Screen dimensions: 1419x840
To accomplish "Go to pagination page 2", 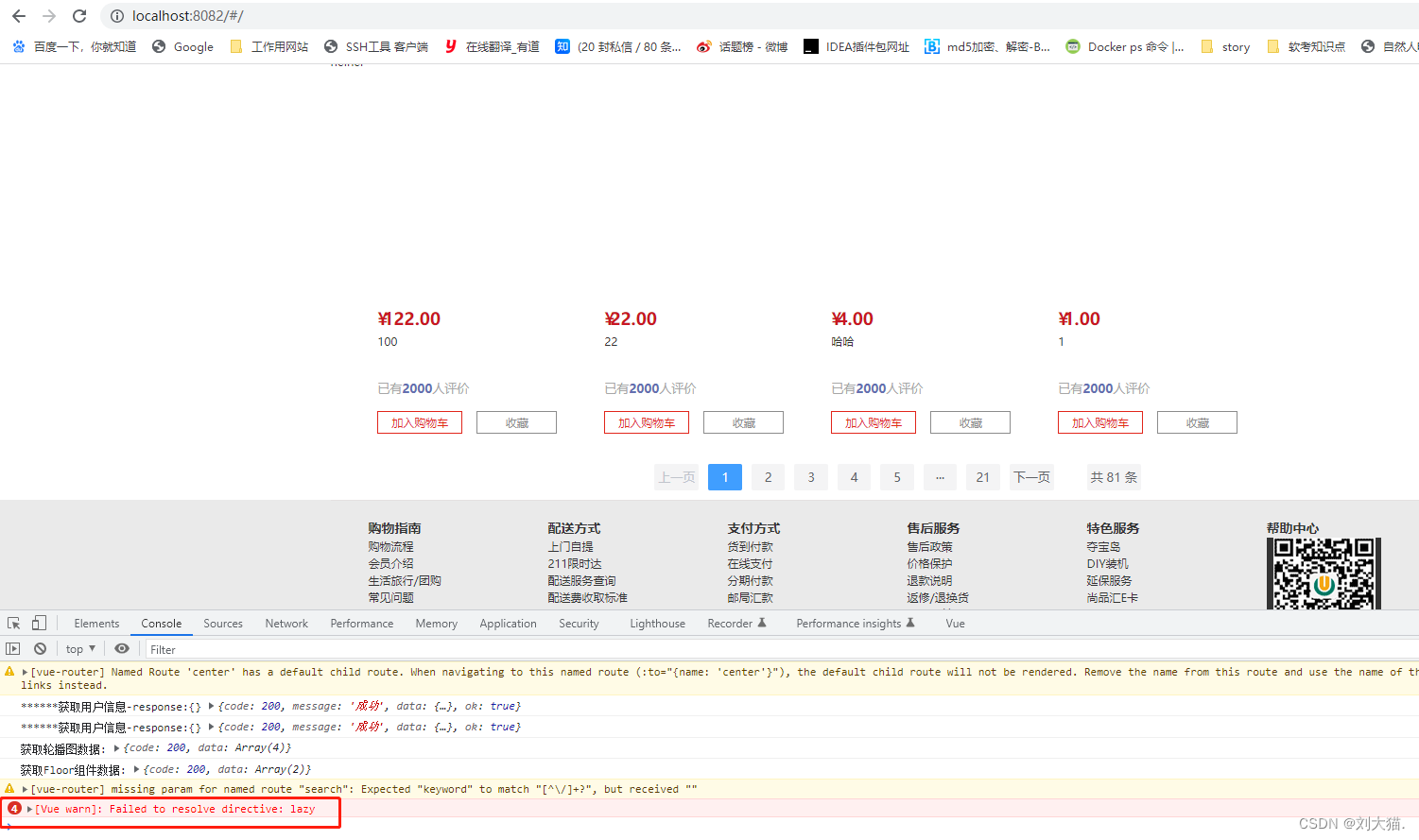I will point(769,477).
